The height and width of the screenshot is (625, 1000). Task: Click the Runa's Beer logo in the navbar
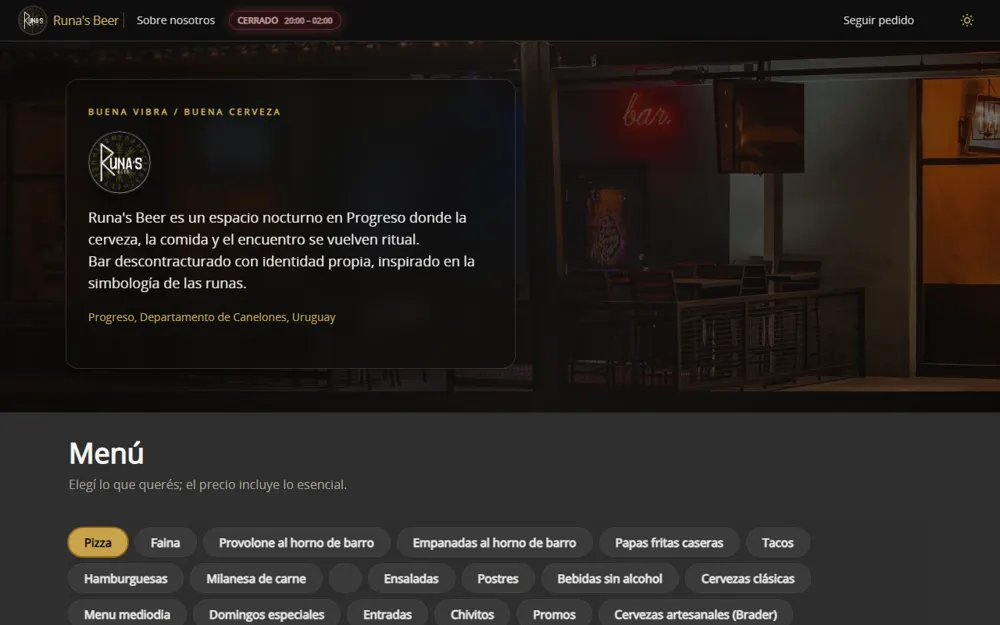(x=33, y=20)
